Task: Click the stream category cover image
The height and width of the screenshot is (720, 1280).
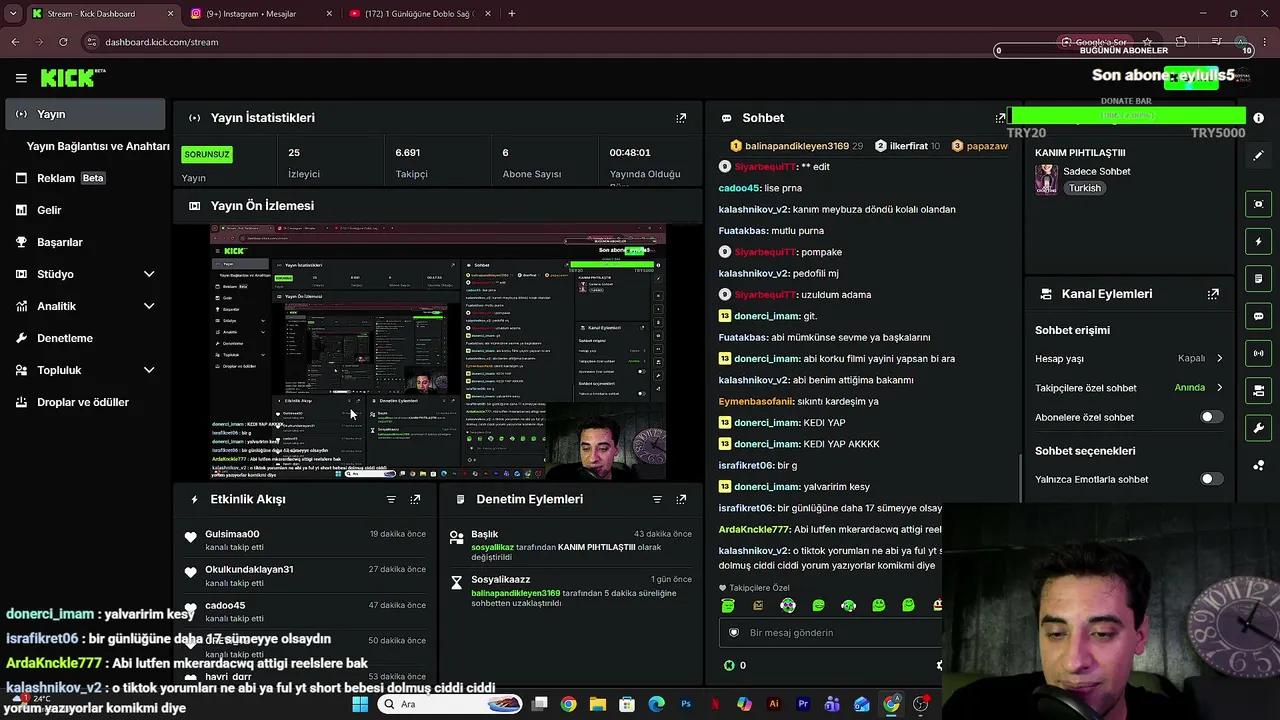Action: click(x=1046, y=179)
